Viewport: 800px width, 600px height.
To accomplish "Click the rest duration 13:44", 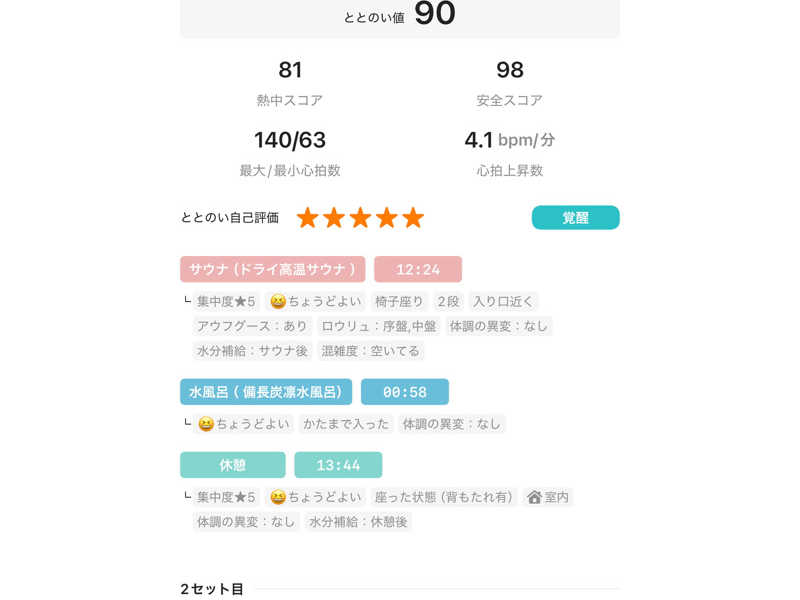I will [338, 465].
